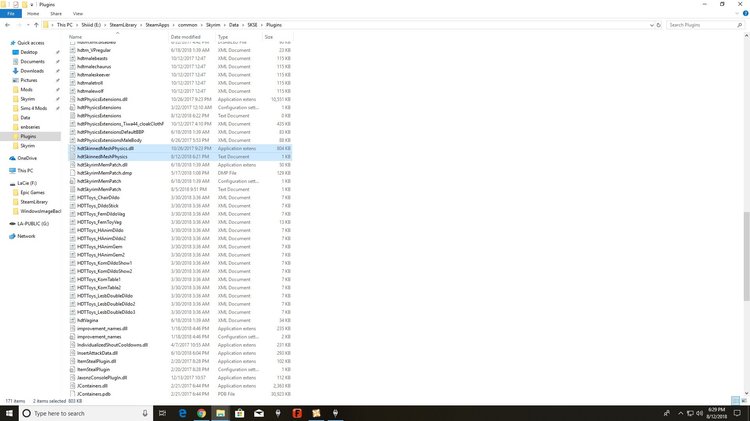Click the vertical scrollbar of file list
This screenshot has height=421, width=750.
pos(746,256)
